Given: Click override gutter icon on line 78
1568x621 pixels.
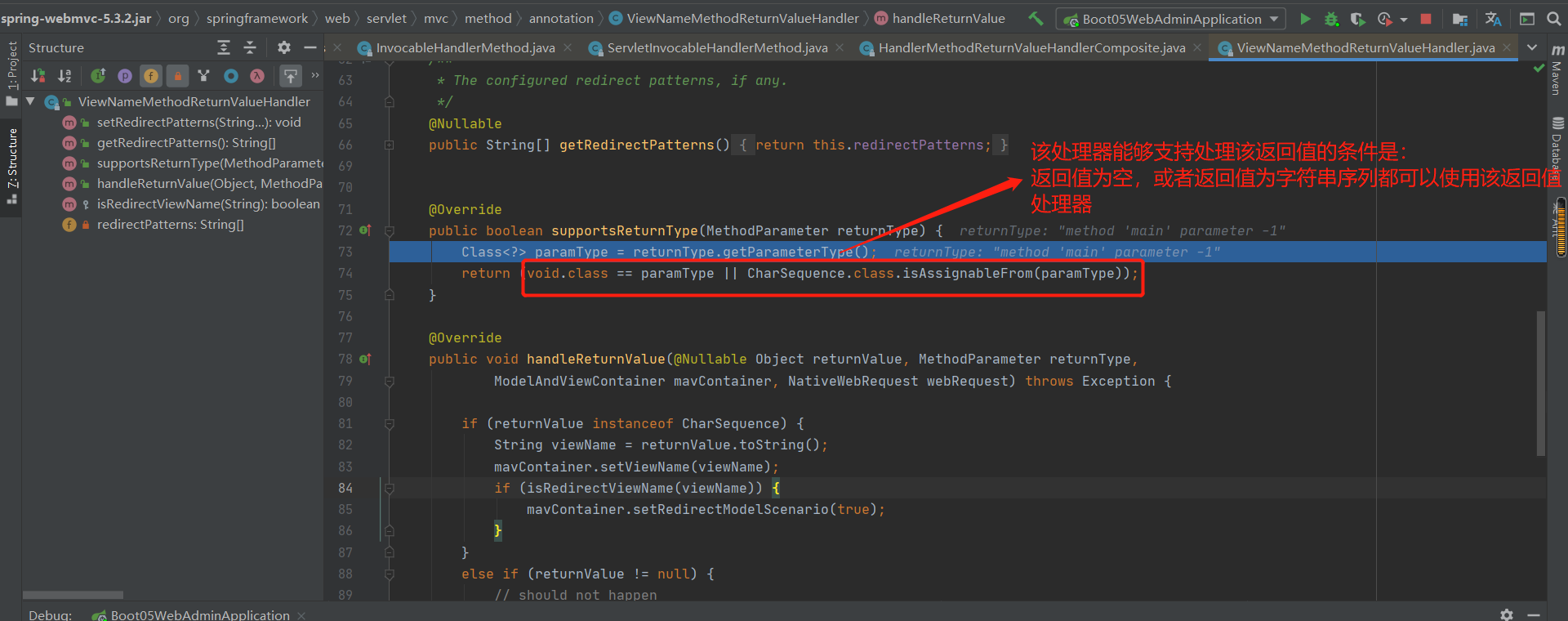Looking at the screenshot, I should 365,359.
